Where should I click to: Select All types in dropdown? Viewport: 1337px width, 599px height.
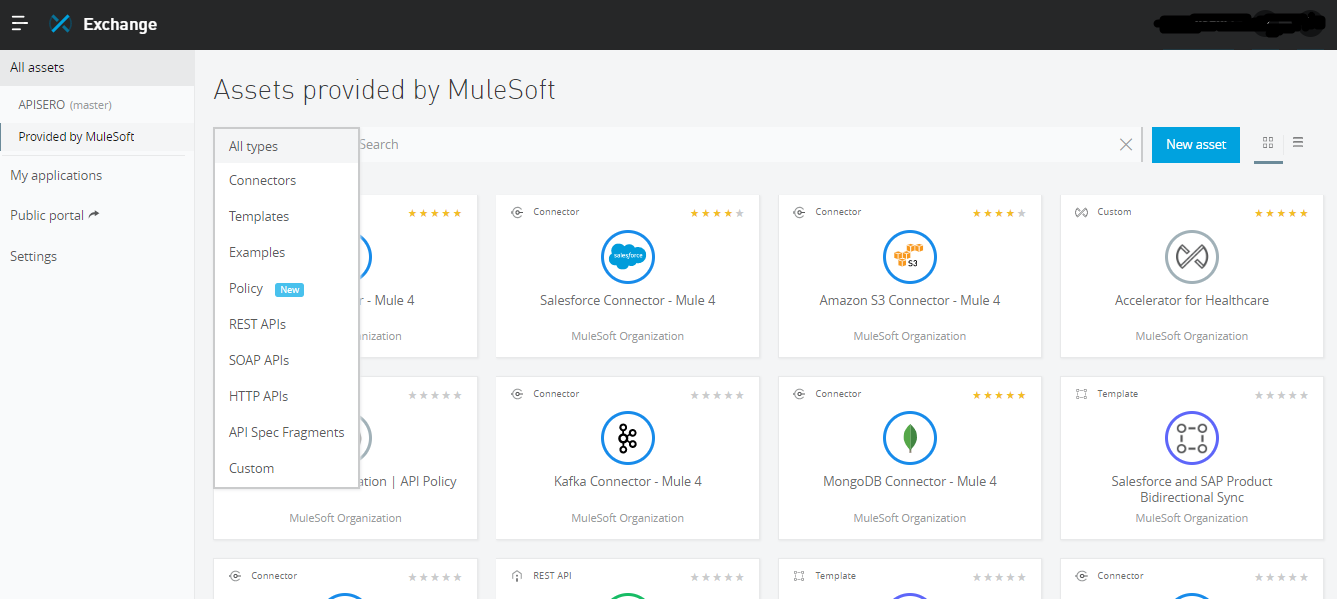click(286, 146)
